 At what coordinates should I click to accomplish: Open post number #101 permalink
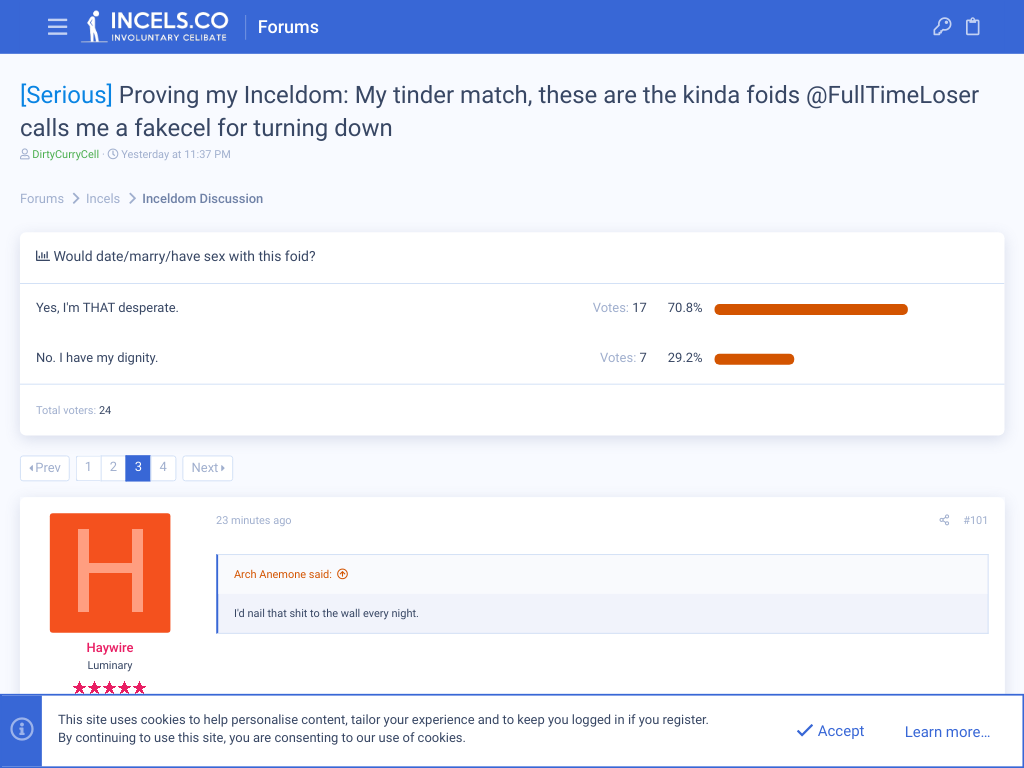pyautogui.click(x=975, y=520)
